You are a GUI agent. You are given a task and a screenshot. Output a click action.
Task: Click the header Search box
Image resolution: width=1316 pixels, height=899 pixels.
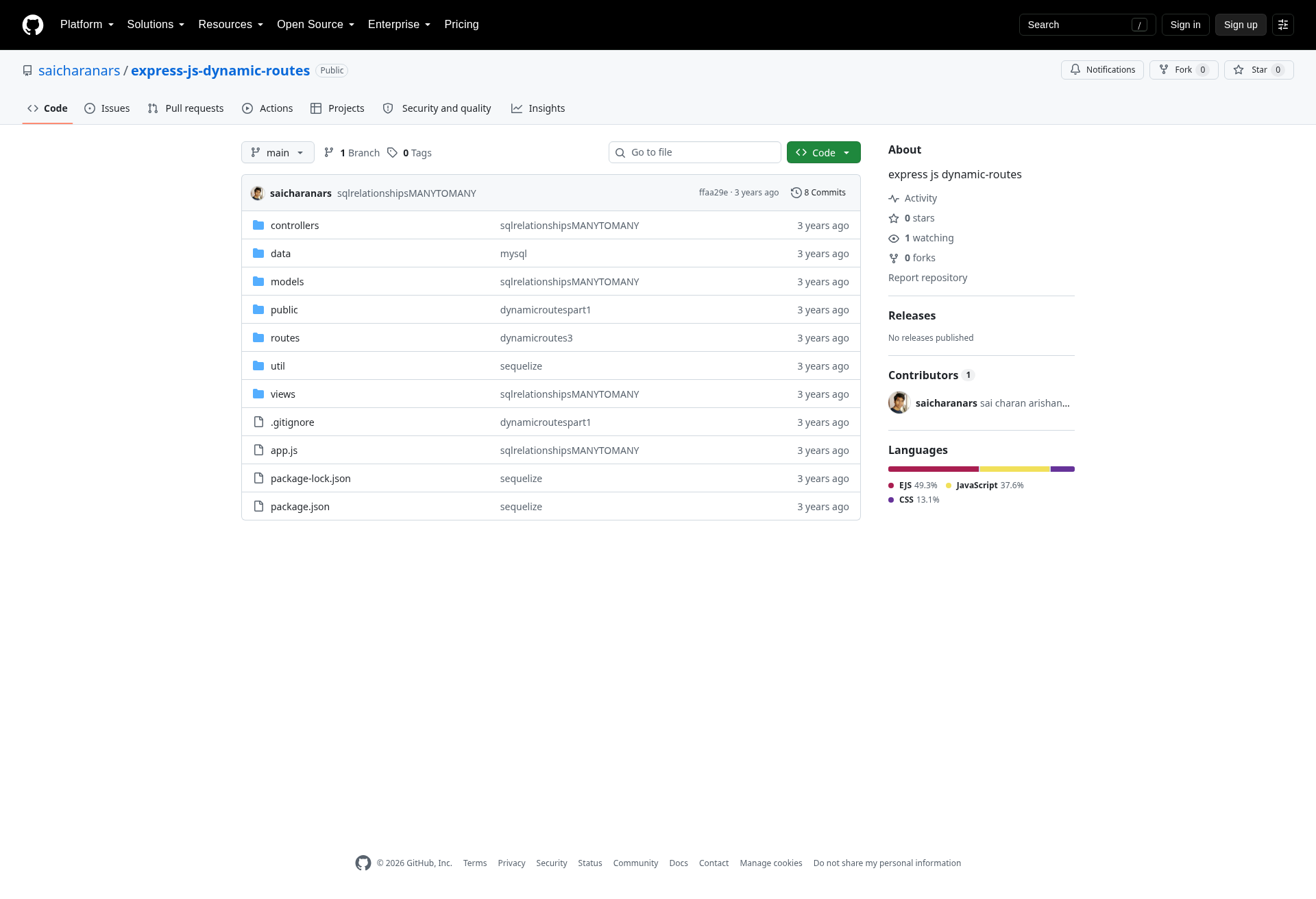click(x=1088, y=25)
